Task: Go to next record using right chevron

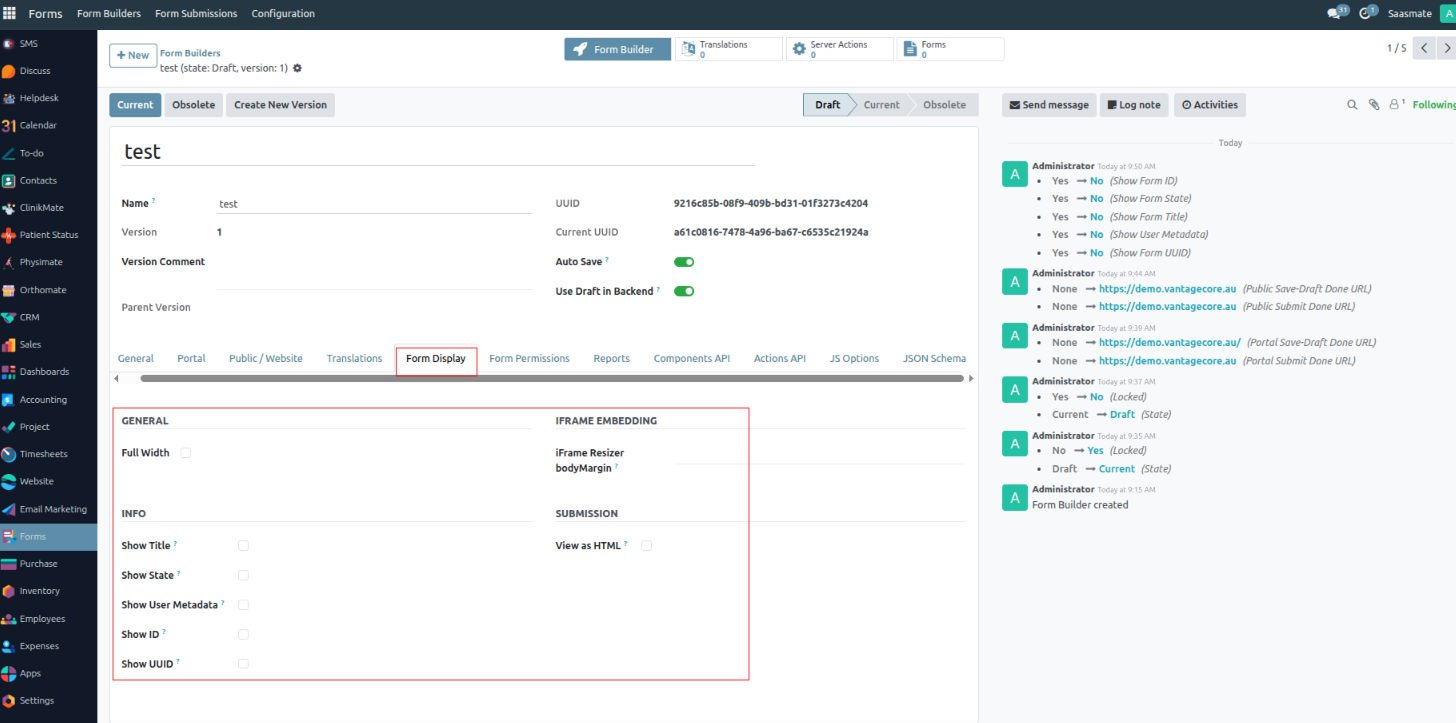Action: (1448, 48)
